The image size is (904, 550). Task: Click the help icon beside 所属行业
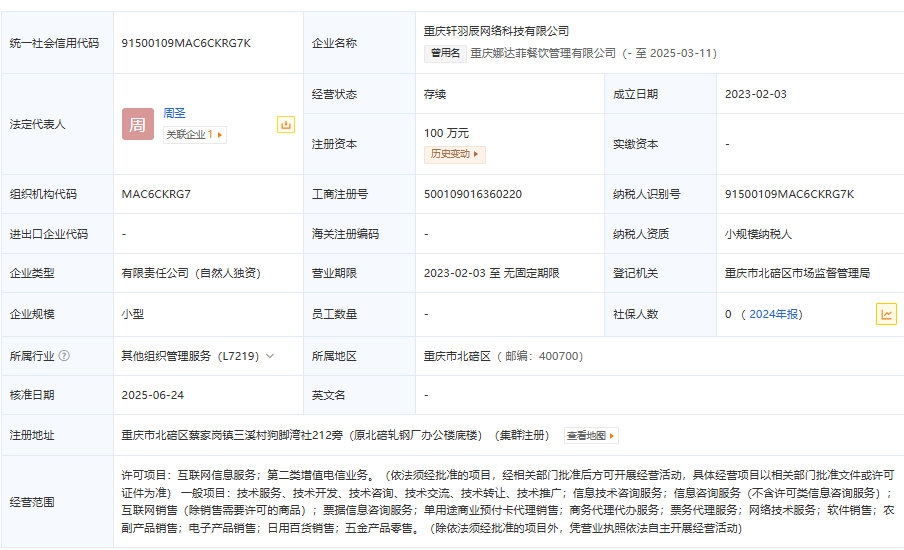tap(64, 355)
